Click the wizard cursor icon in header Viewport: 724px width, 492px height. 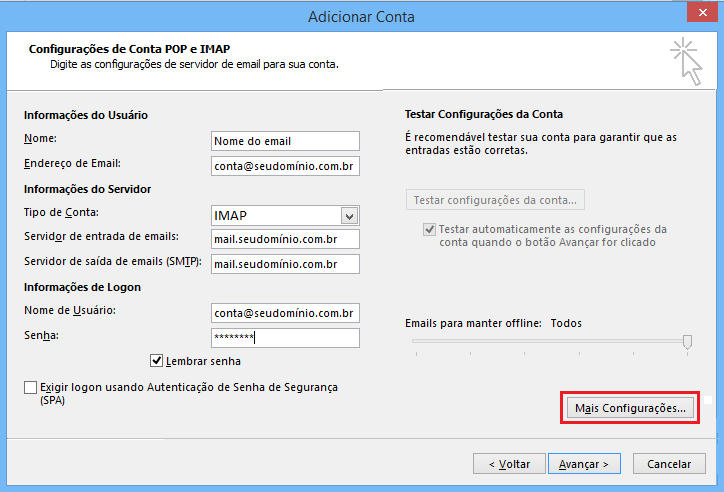[x=685, y=61]
